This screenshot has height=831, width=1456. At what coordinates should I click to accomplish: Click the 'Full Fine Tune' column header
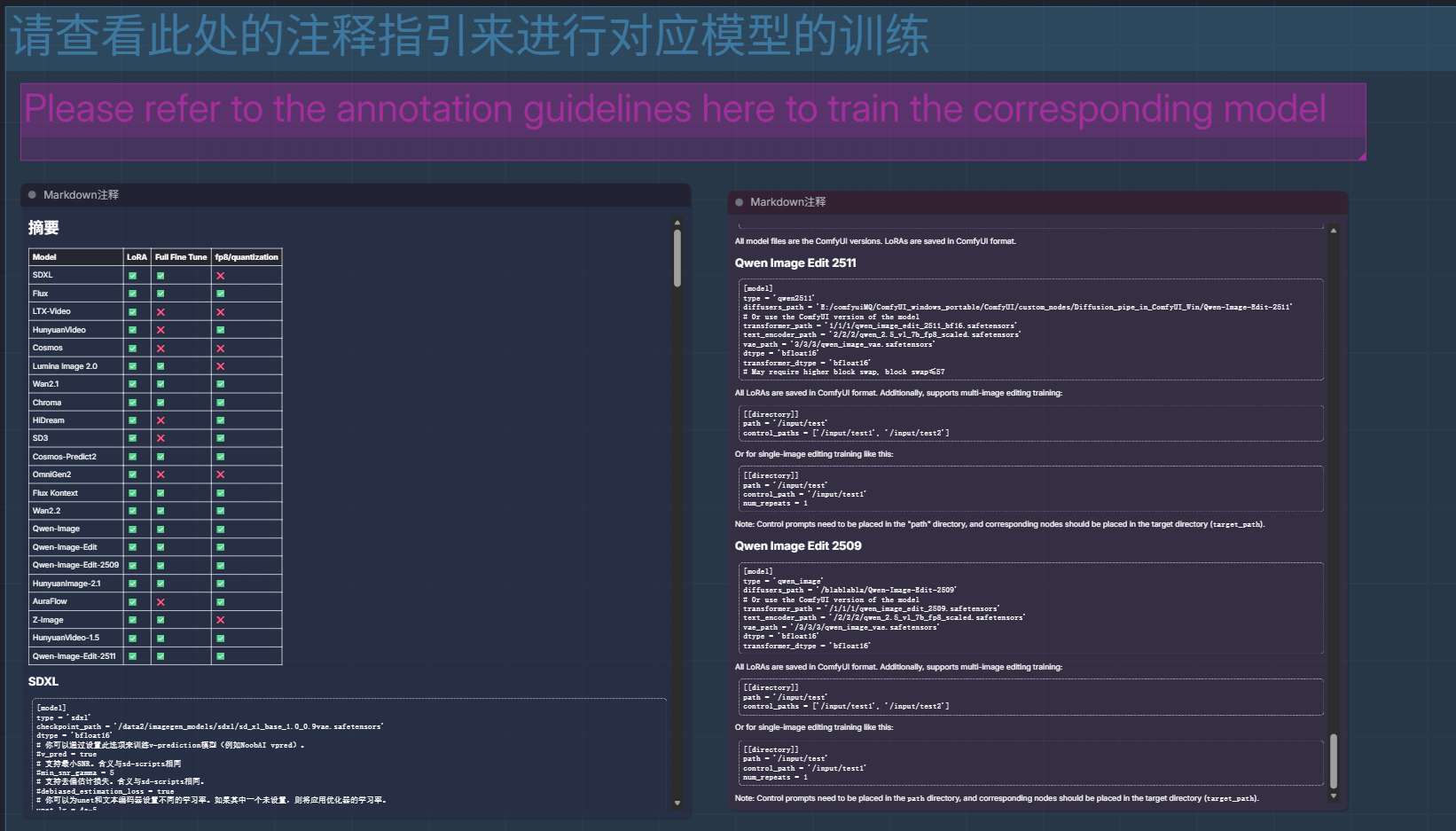click(181, 257)
